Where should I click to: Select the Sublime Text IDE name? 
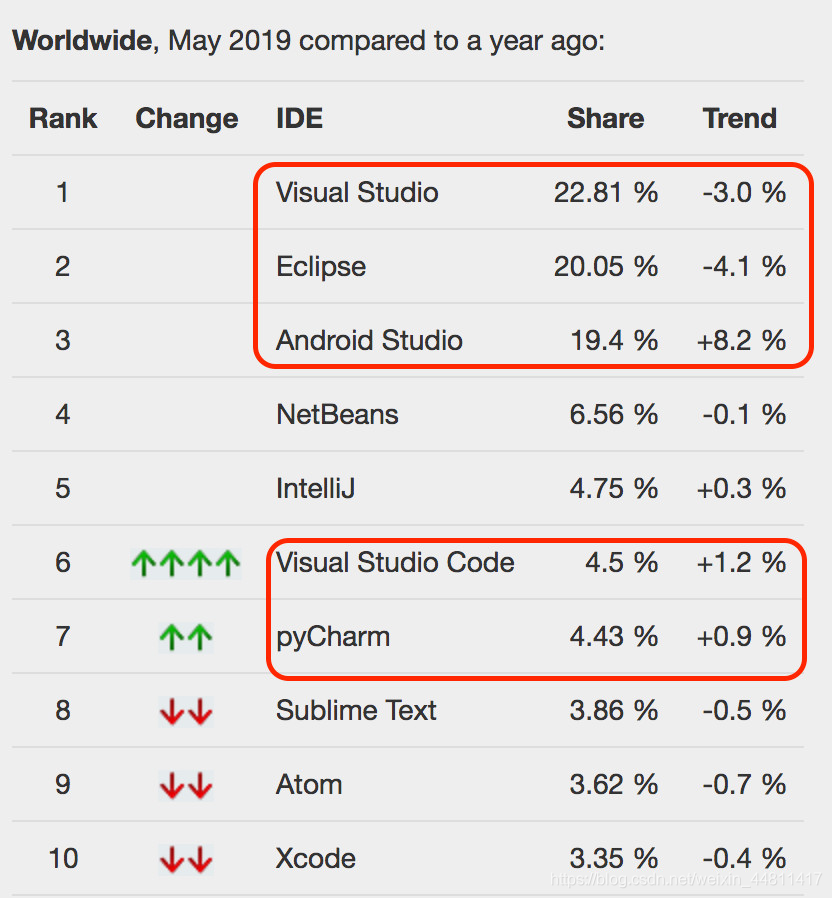click(x=356, y=710)
